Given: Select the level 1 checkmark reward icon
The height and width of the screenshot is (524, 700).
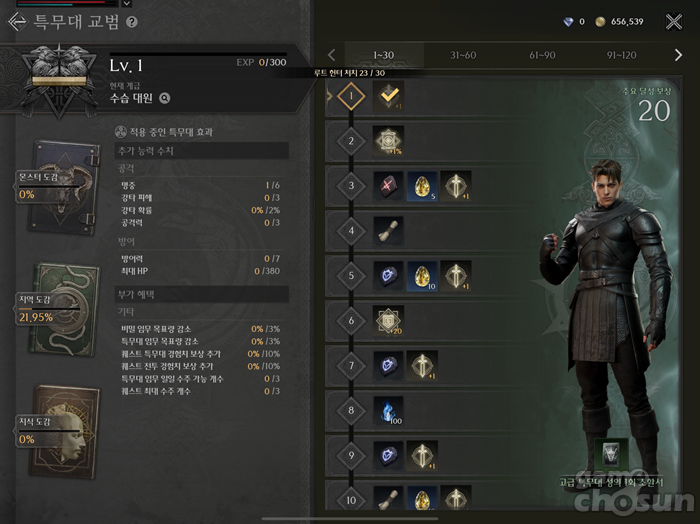Looking at the screenshot, I should click(388, 96).
